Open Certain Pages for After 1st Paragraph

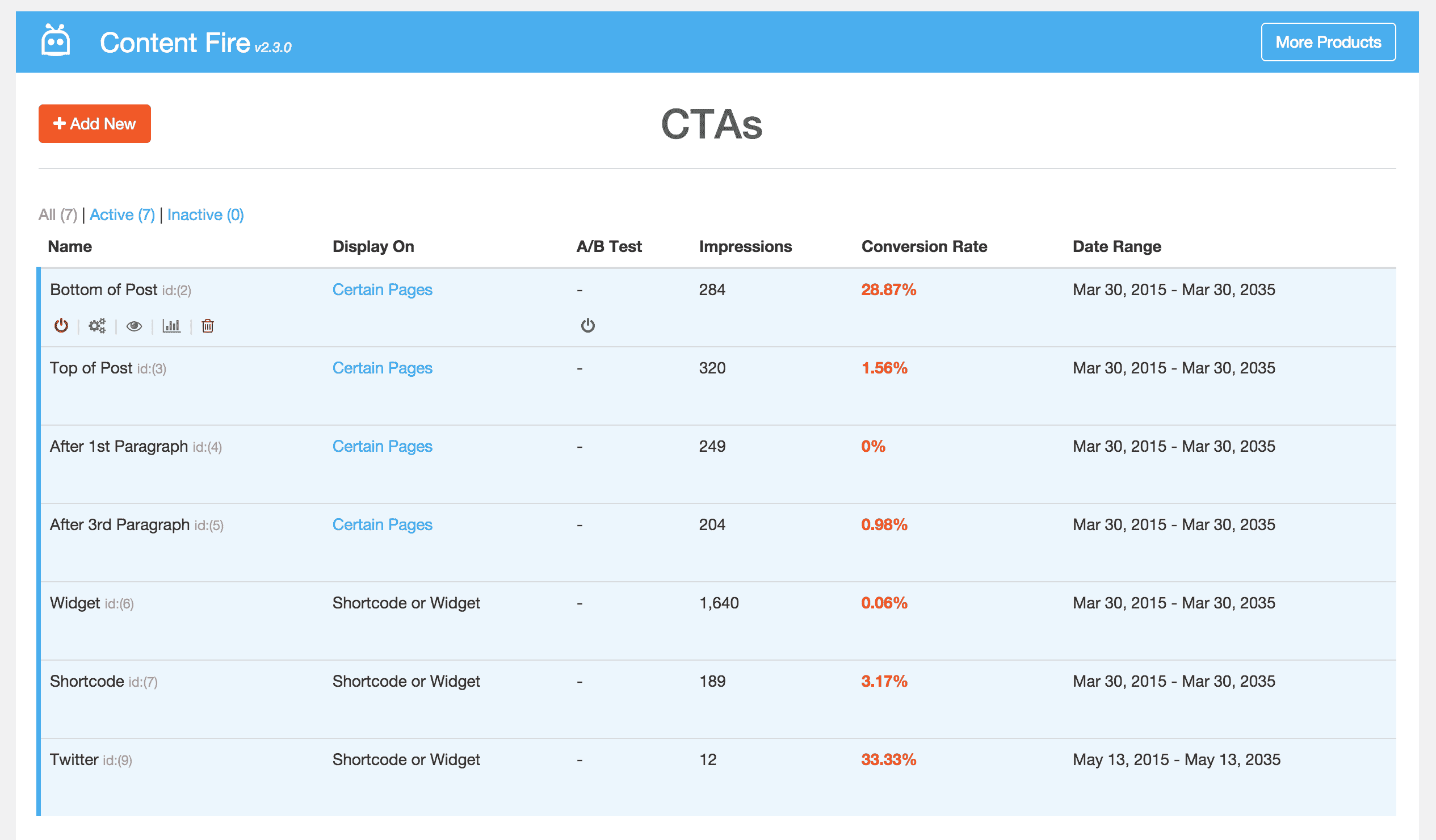click(383, 446)
